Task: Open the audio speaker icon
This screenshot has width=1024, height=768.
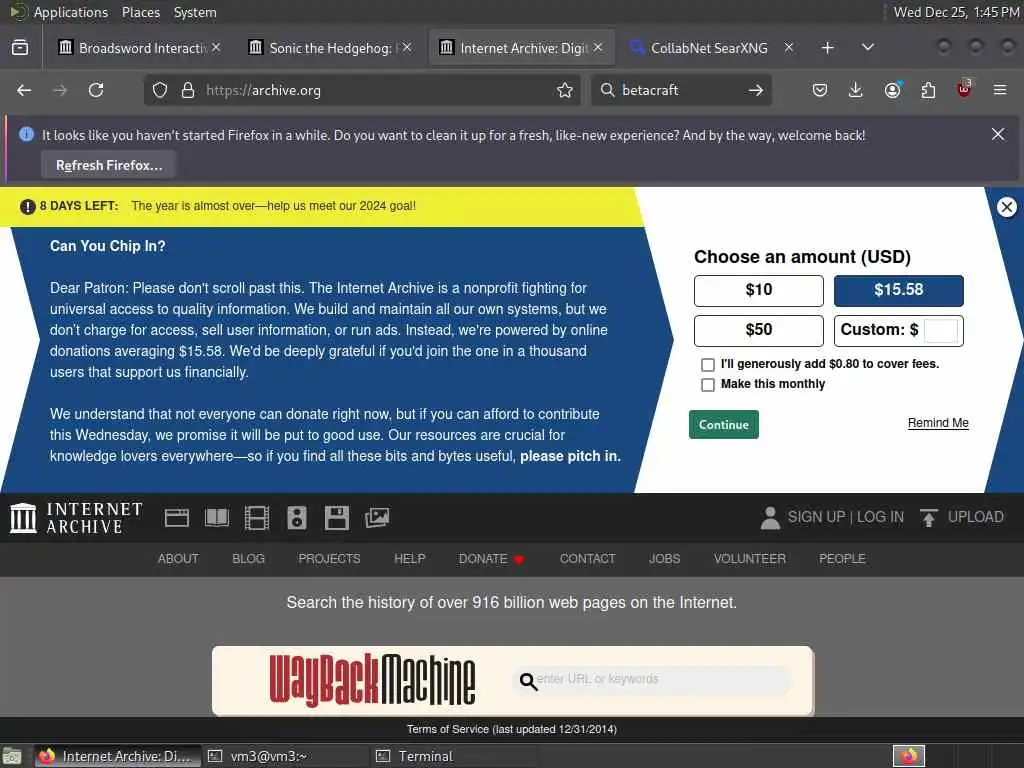Action: (296, 518)
